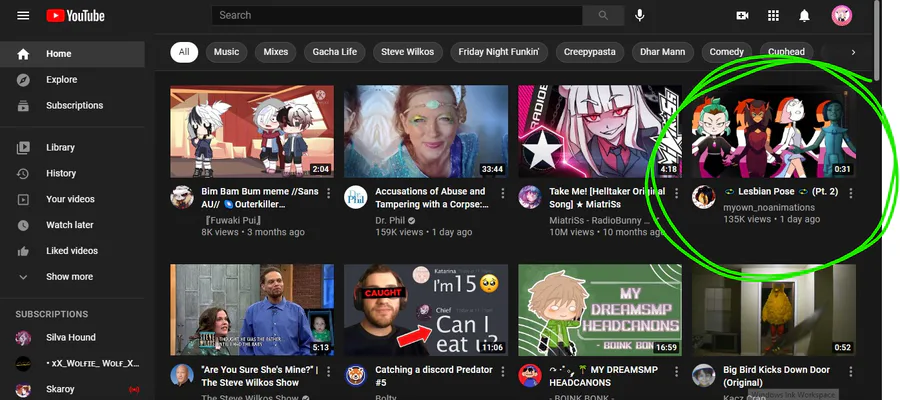Viewport: 900px width, 400px height.
Task: Open Your videos in the sidebar
Action: [72, 199]
